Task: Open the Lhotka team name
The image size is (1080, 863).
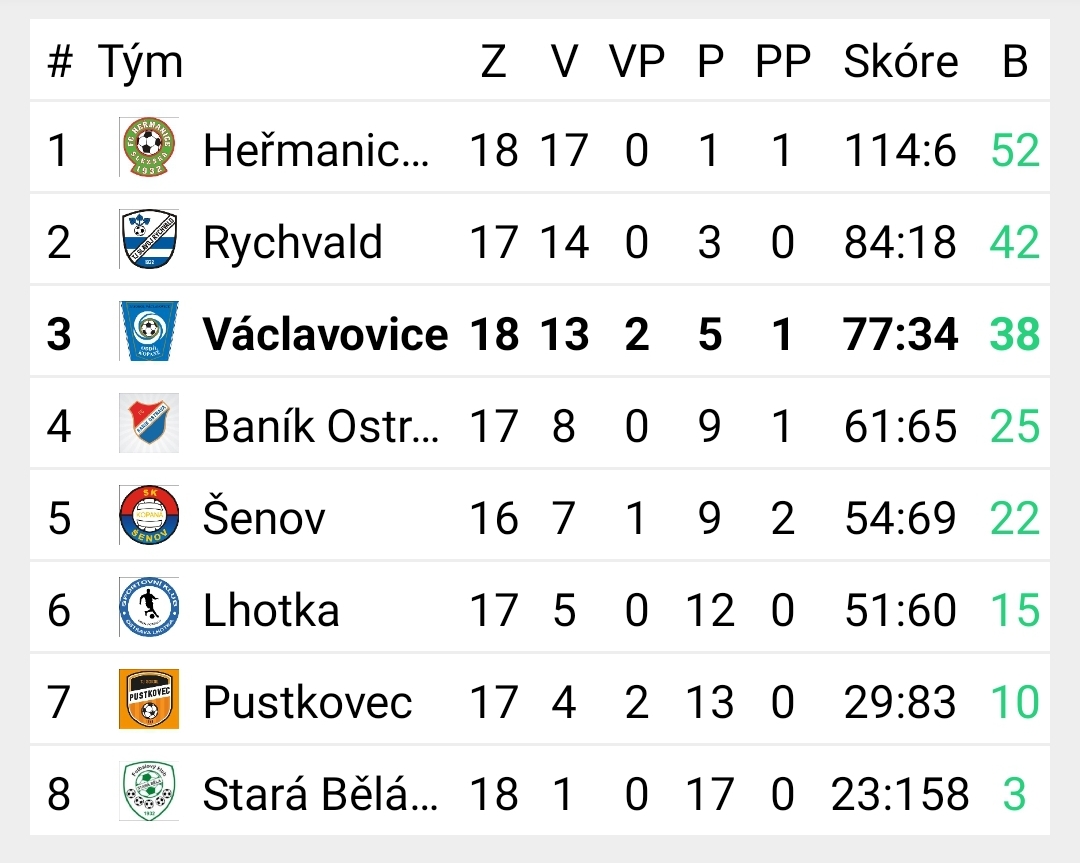Action: tap(271, 610)
